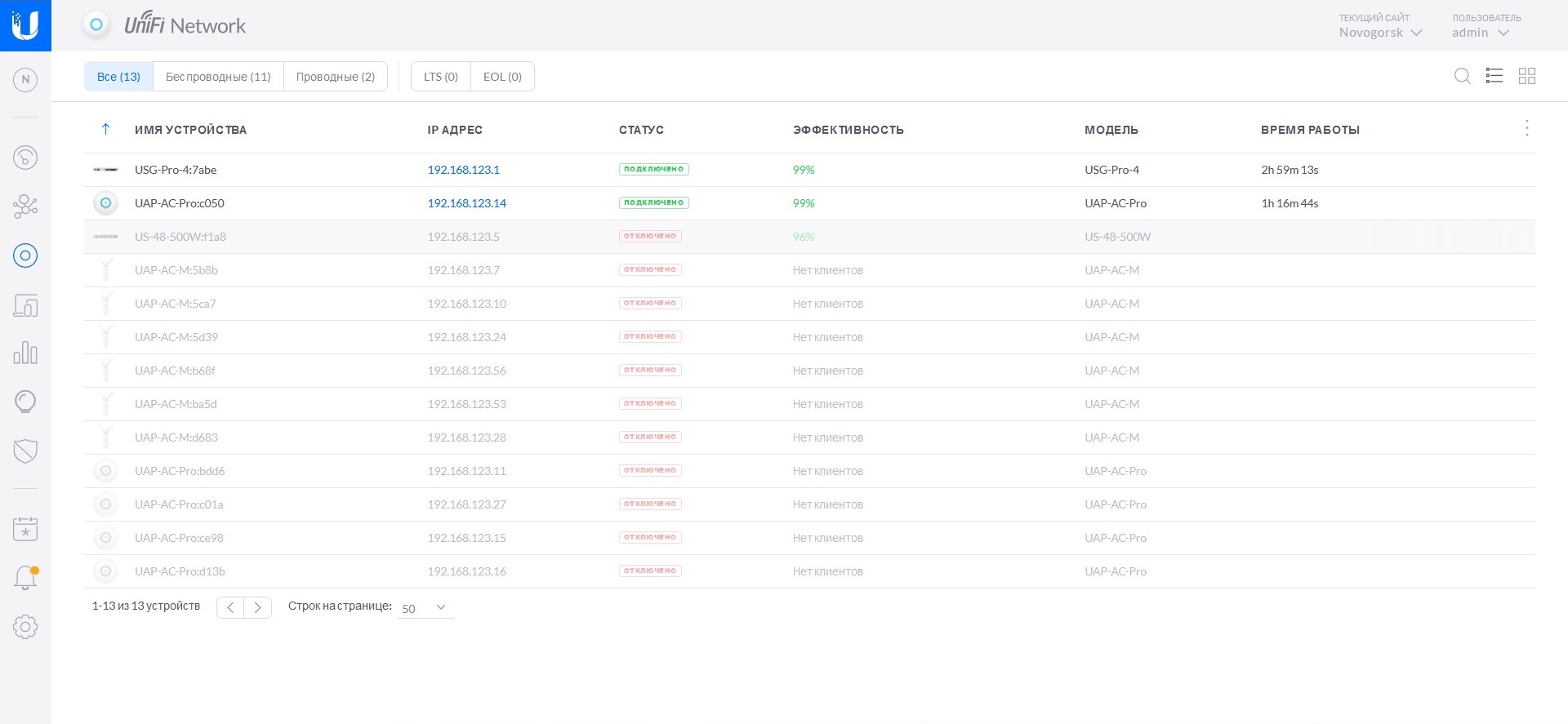Screen dimensions: 1568x724
Task: Select the Беспроводные (11) tab
Action: coord(218,77)
